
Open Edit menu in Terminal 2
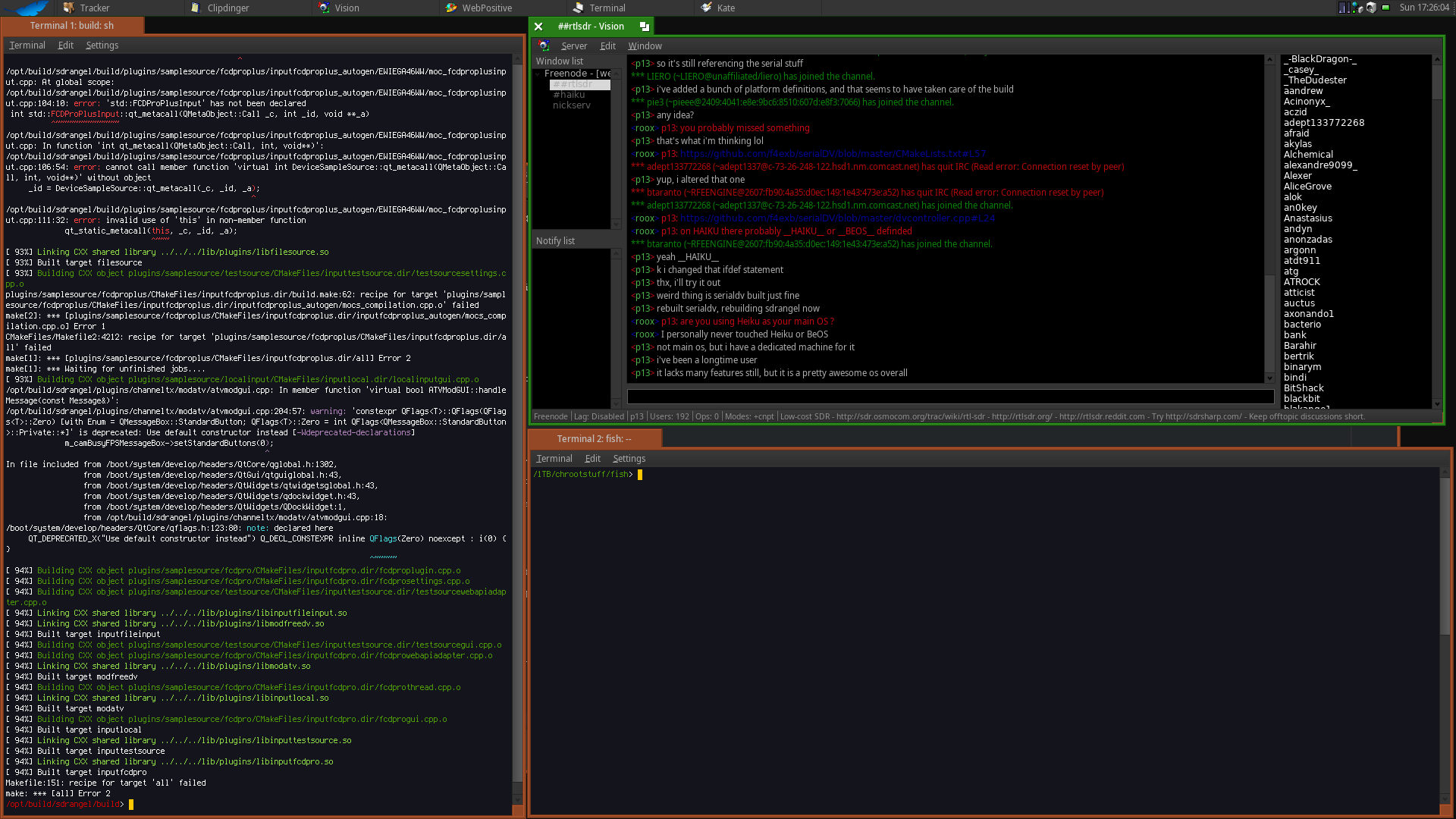point(592,459)
